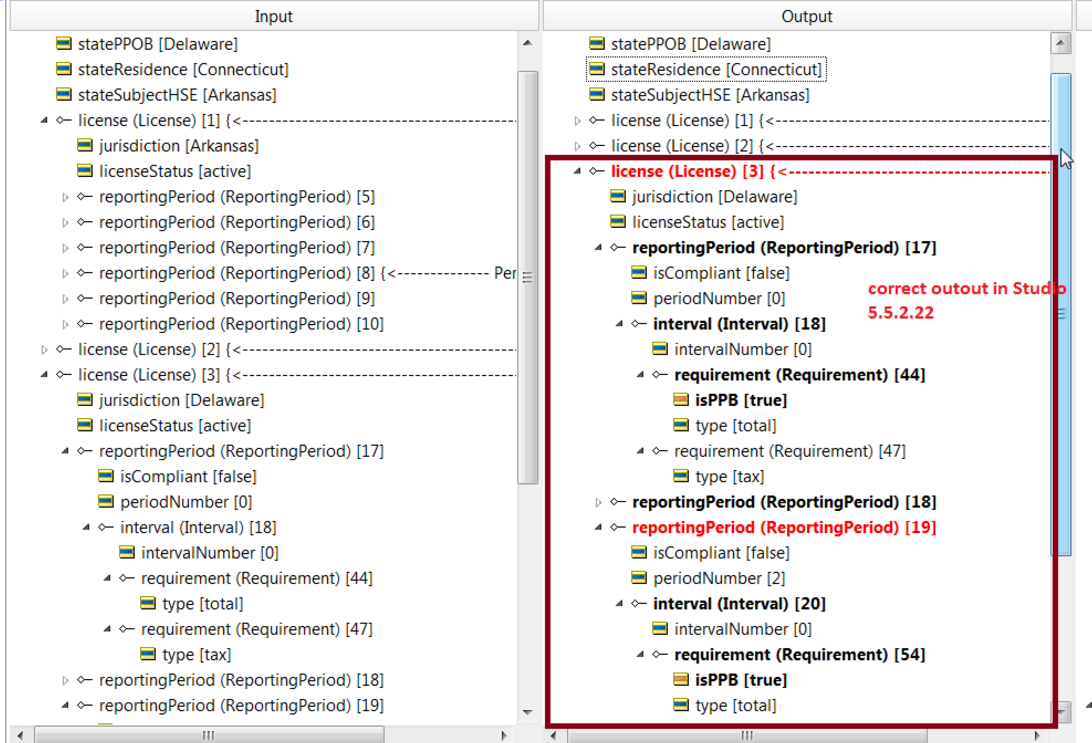Select requirement (Requirement) [54] in Output
Screen dimensions: 1092x743
point(800,655)
